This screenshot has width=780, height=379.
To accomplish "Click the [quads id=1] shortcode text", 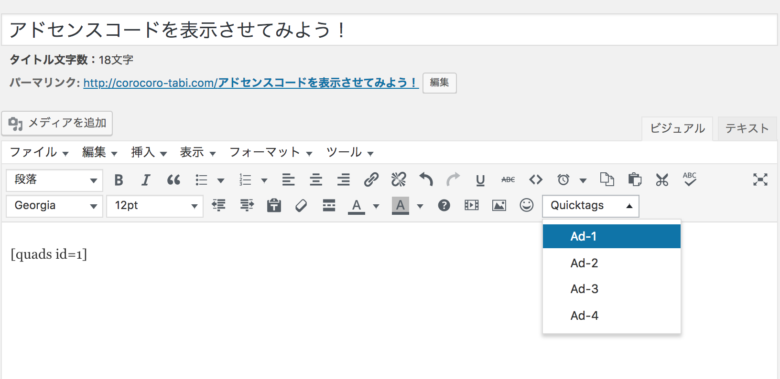I will pyautogui.click(x=49, y=255).
